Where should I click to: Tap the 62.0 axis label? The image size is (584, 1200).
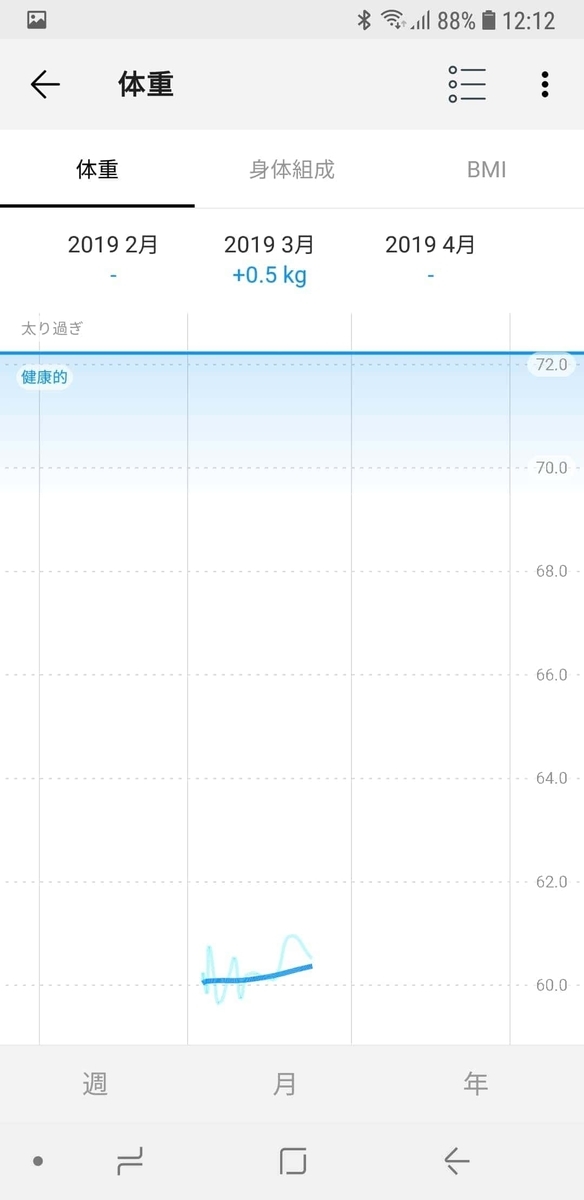point(551,882)
